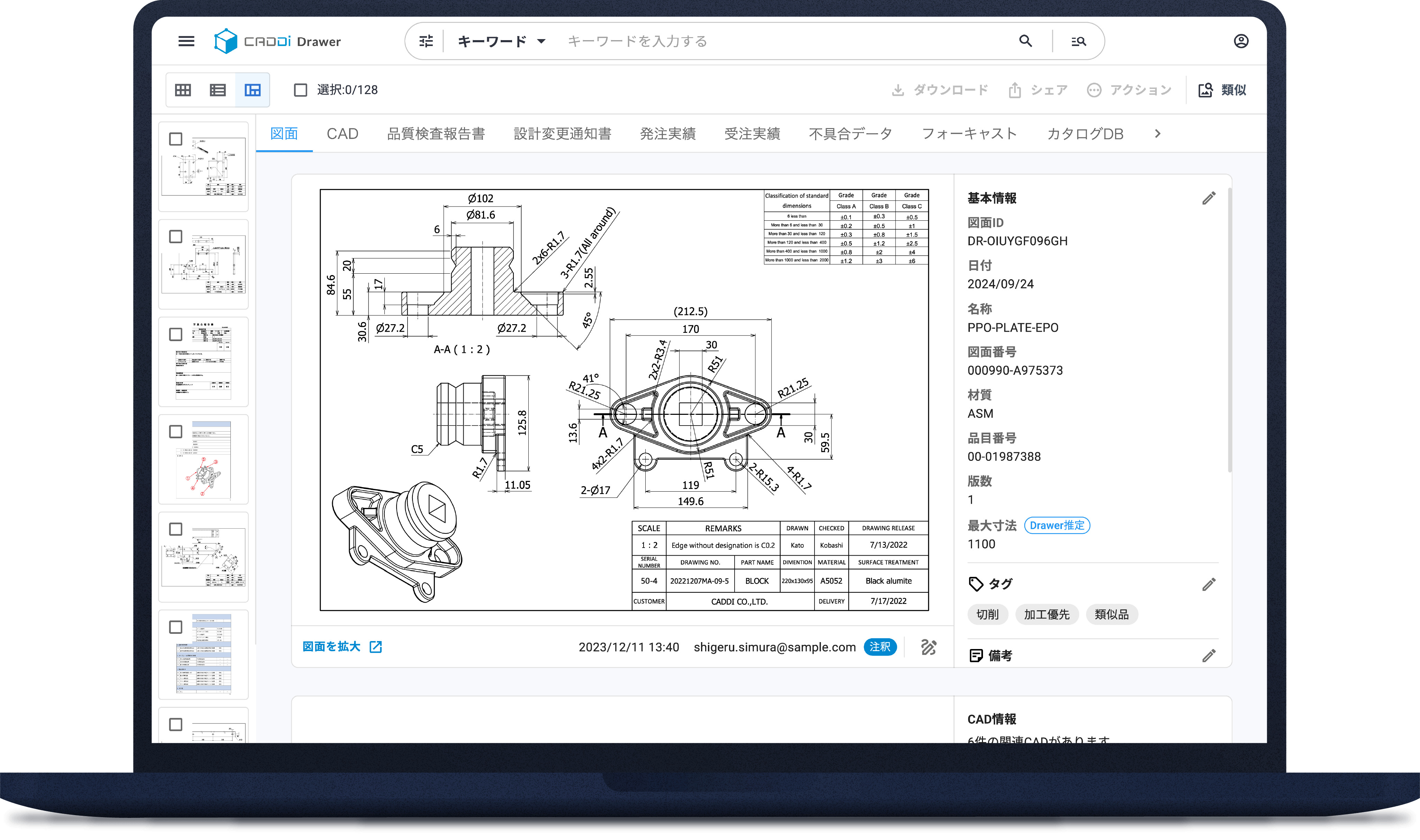Open the 品質検査報告書 tab
This screenshot has width=1420, height=840.
pyautogui.click(x=436, y=134)
